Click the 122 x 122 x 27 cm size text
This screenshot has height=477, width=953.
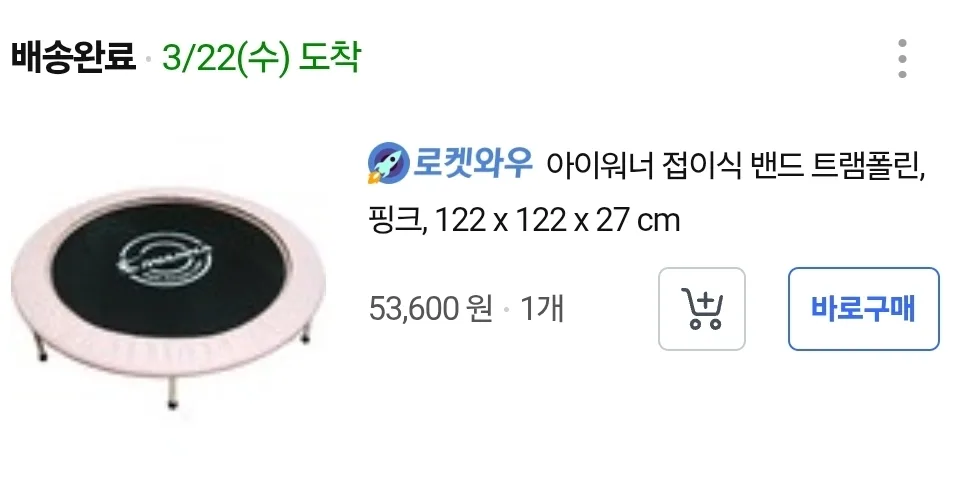(557, 220)
